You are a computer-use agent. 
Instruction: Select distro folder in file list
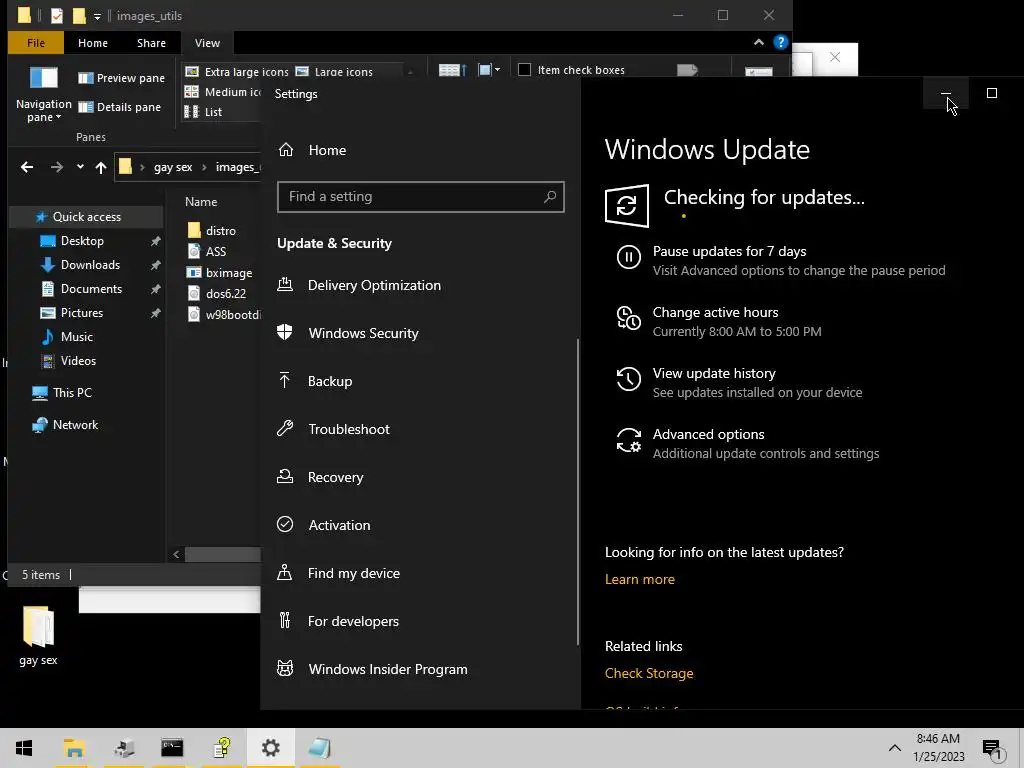coord(212,231)
